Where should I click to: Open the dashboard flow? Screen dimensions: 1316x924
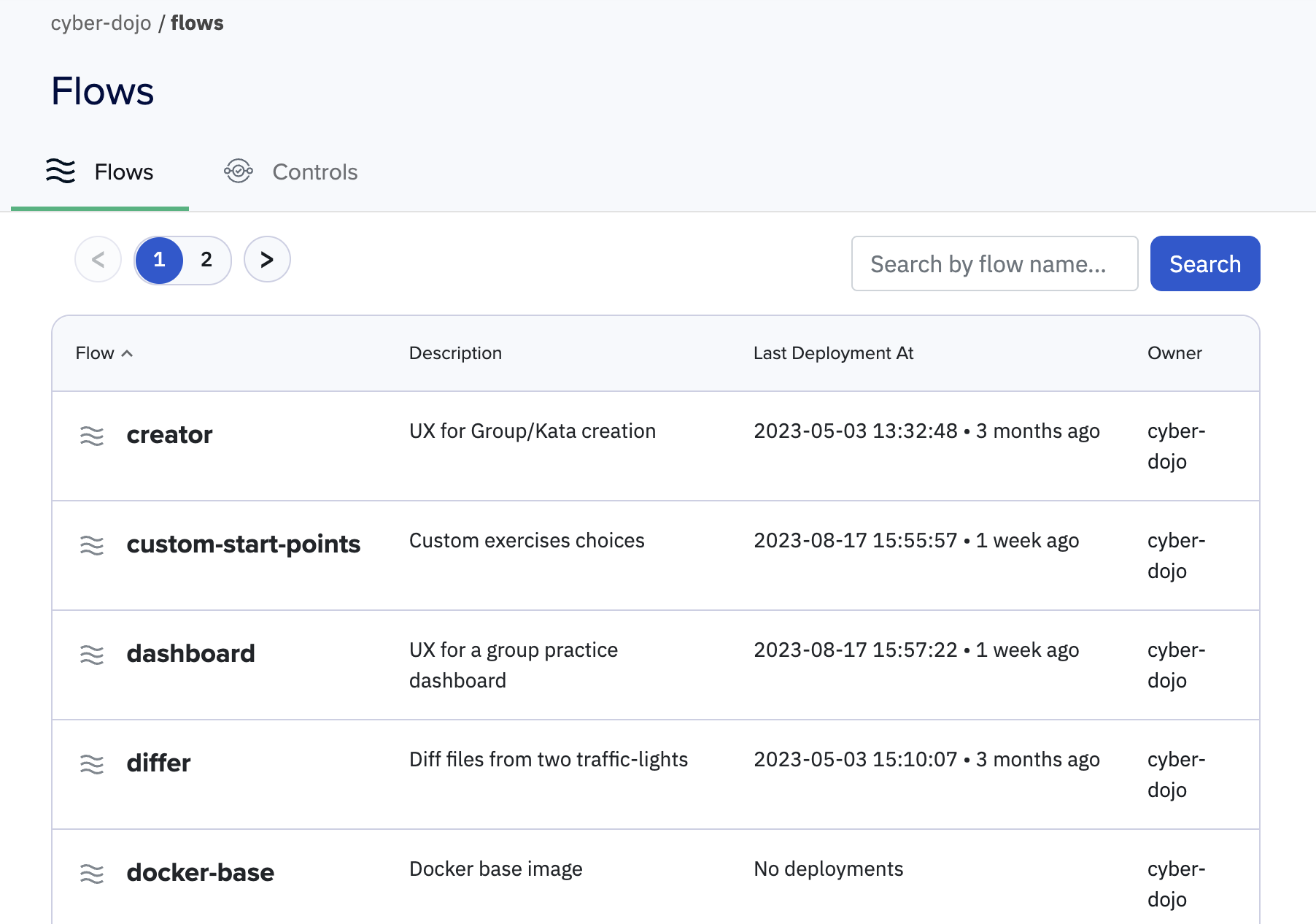click(191, 654)
